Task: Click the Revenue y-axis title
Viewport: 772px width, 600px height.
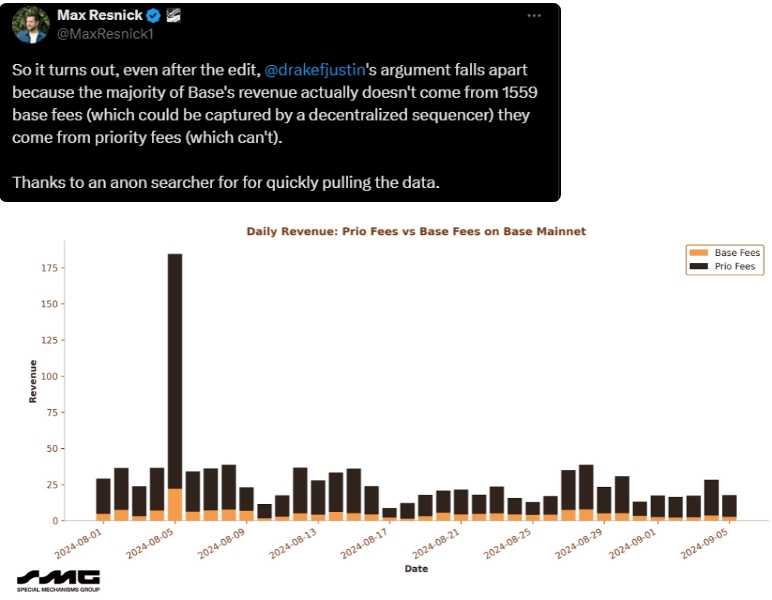Action: 33,381
